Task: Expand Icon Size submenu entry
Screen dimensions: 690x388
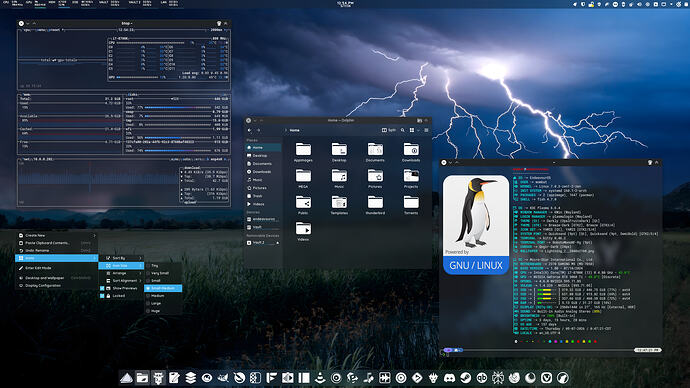Action: 121,266
